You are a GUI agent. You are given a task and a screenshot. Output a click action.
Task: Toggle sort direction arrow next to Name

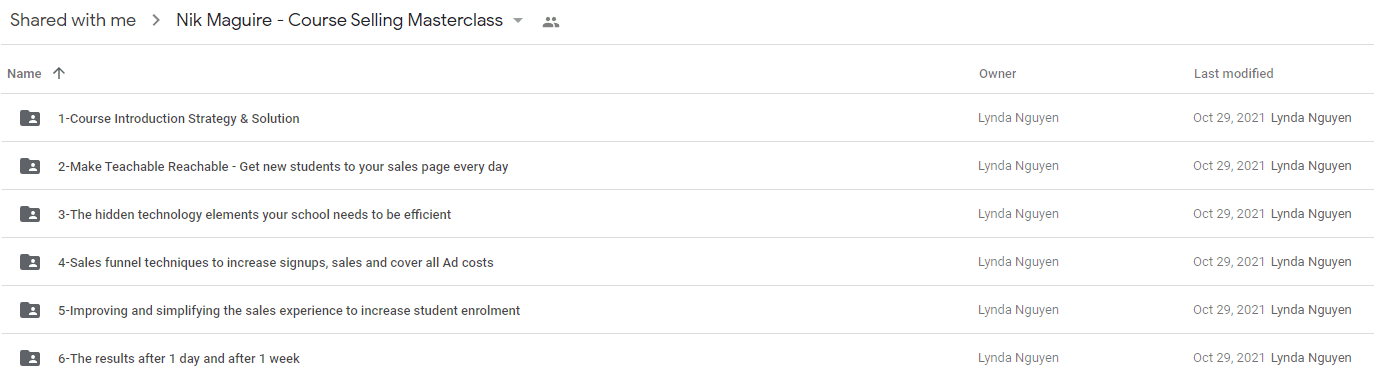coord(59,73)
